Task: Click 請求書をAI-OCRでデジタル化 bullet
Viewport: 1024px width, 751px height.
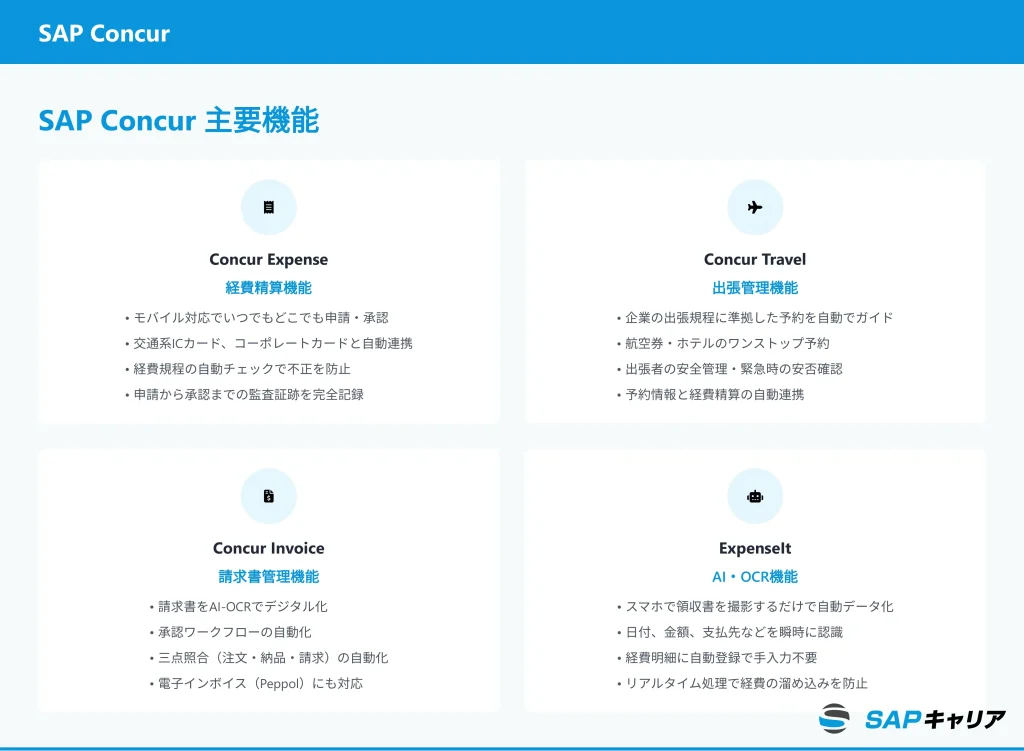Action: tap(238, 607)
